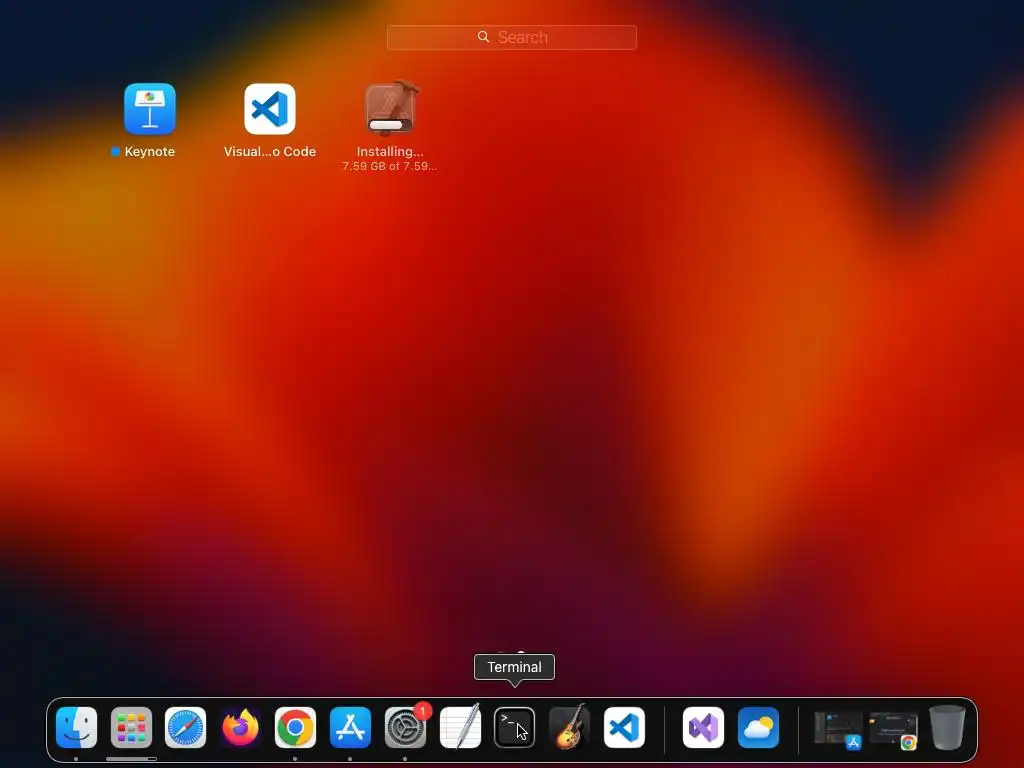Click the Launchpad icon in the Dock
Viewport: 1024px width, 768px height.
[131, 727]
